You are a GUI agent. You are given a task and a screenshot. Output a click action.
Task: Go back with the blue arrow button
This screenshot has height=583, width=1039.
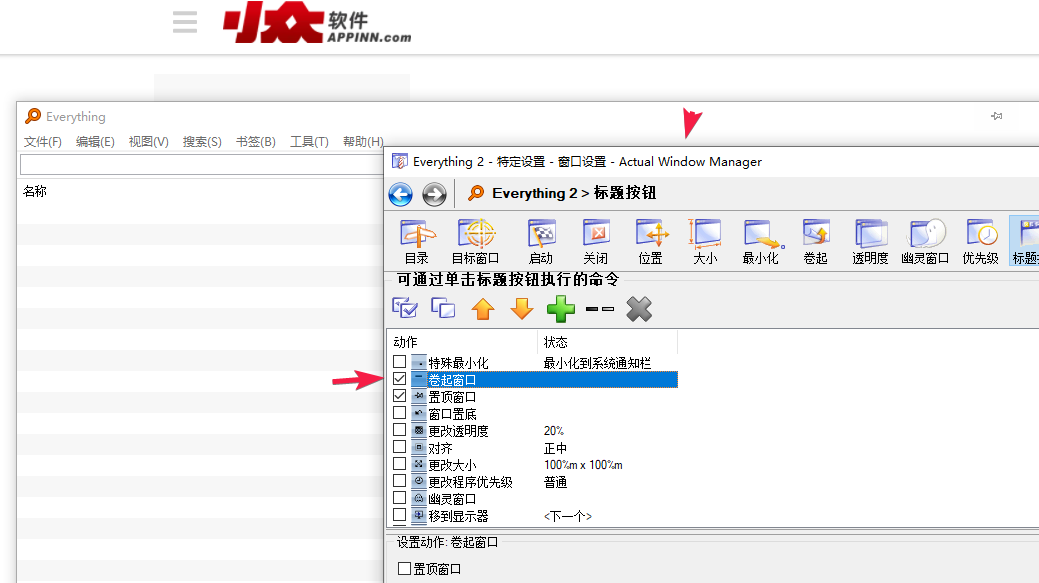click(400, 194)
